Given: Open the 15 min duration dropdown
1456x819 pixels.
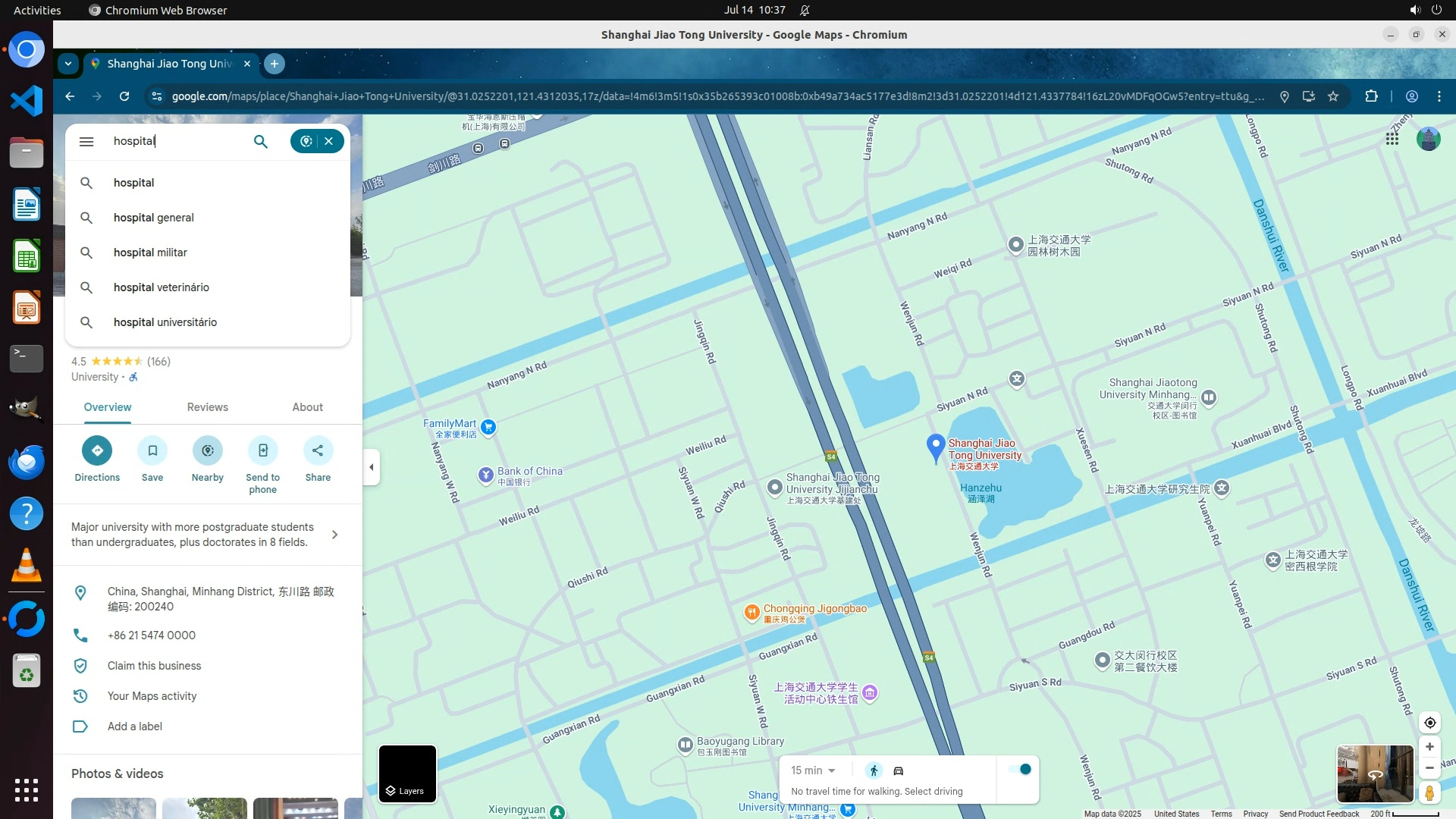Looking at the screenshot, I should (x=813, y=770).
